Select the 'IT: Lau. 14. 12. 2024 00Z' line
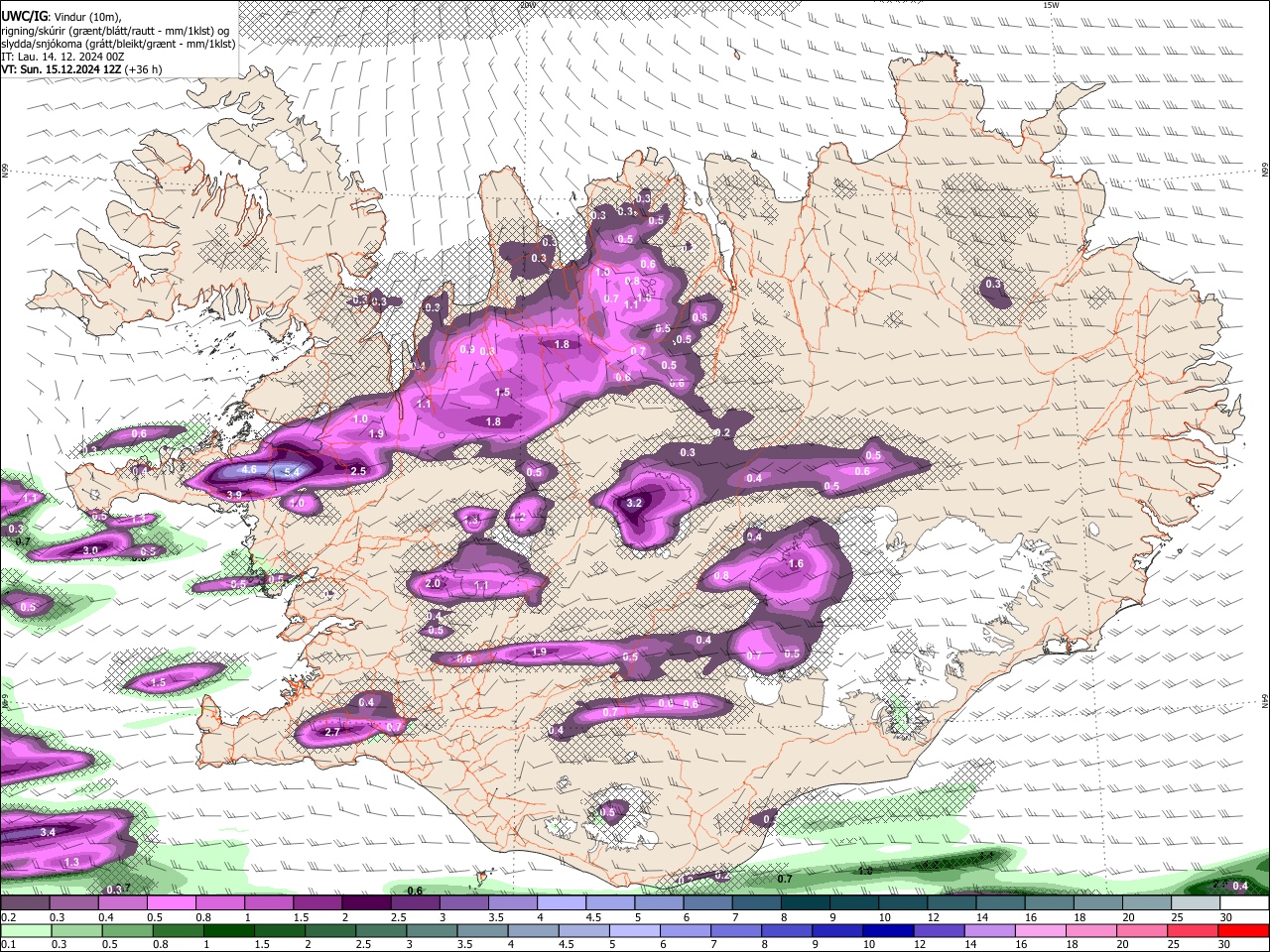Viewport: 1270px width, 952px height. (63, 57)
